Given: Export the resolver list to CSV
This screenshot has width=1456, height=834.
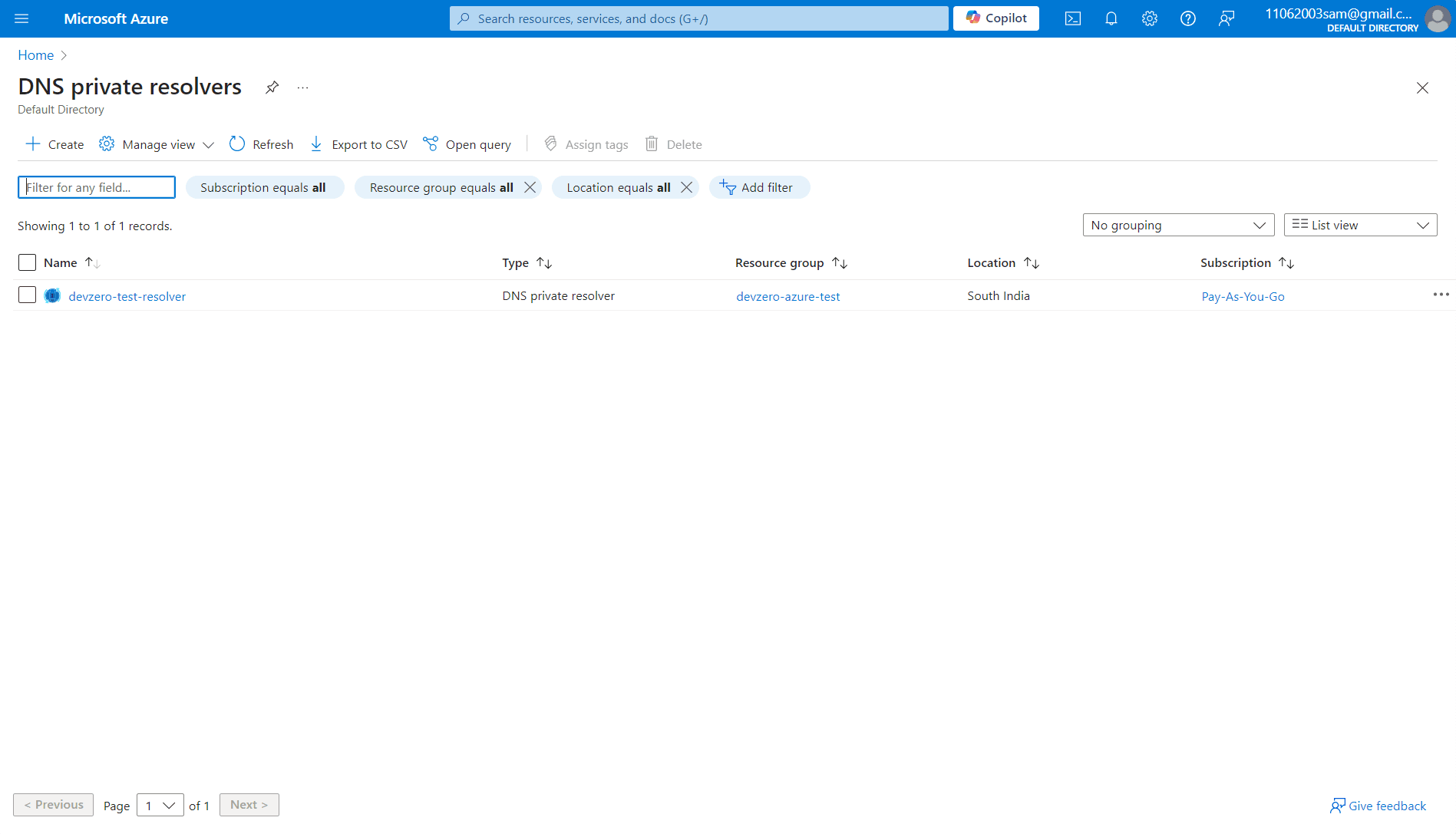Looking at the screenshot, I should [358, 144].
